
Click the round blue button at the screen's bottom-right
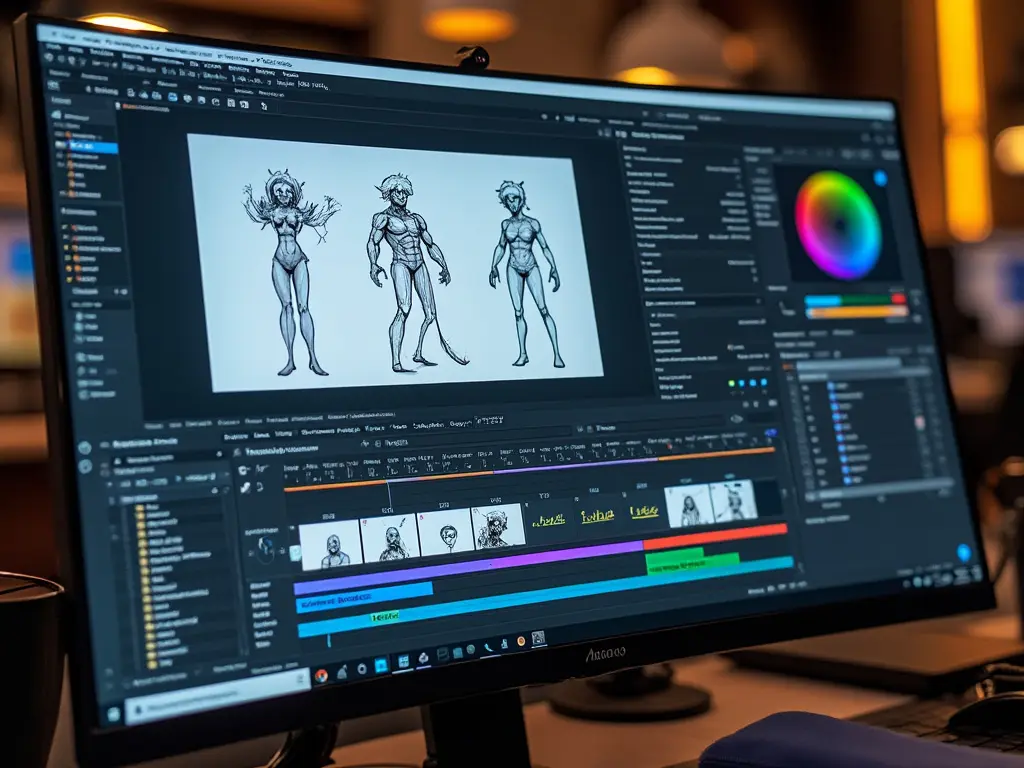pos(964,553)
